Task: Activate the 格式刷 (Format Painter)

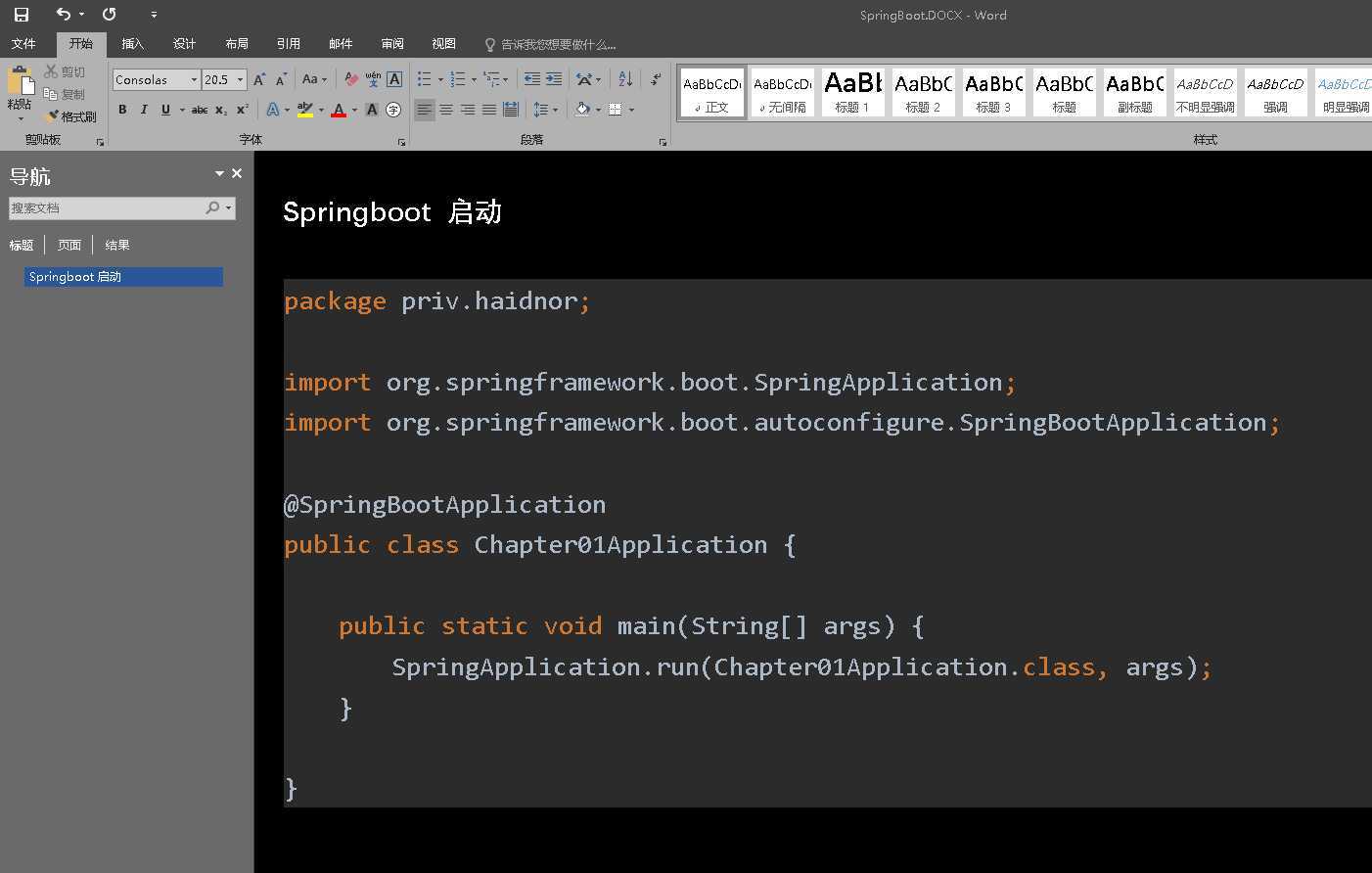Action: 71,116
